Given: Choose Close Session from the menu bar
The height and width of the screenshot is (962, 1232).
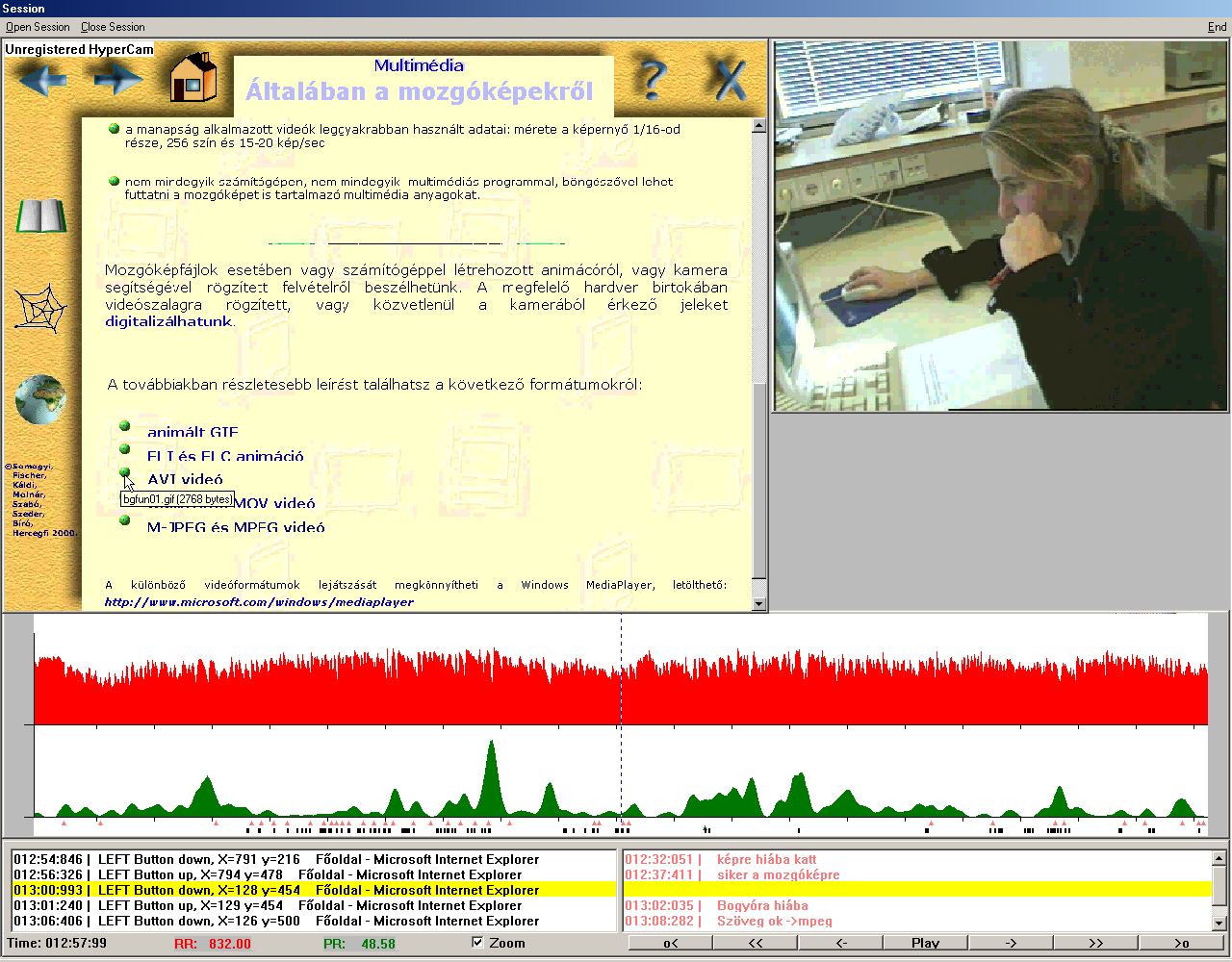Looking at the screenshot, I should tap(113, 27).
